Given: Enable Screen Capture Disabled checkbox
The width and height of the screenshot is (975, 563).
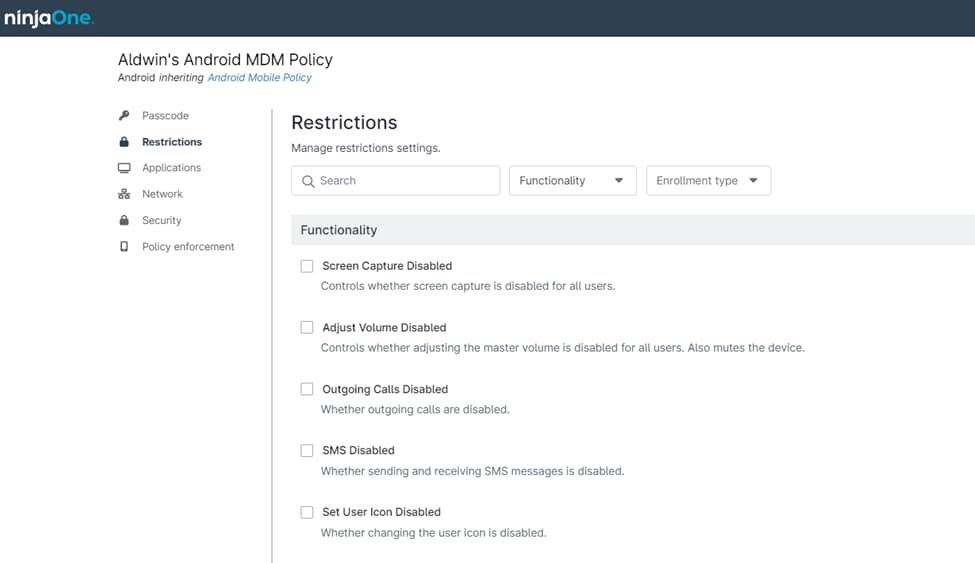Looking at the screenshot, I should 307,266.
